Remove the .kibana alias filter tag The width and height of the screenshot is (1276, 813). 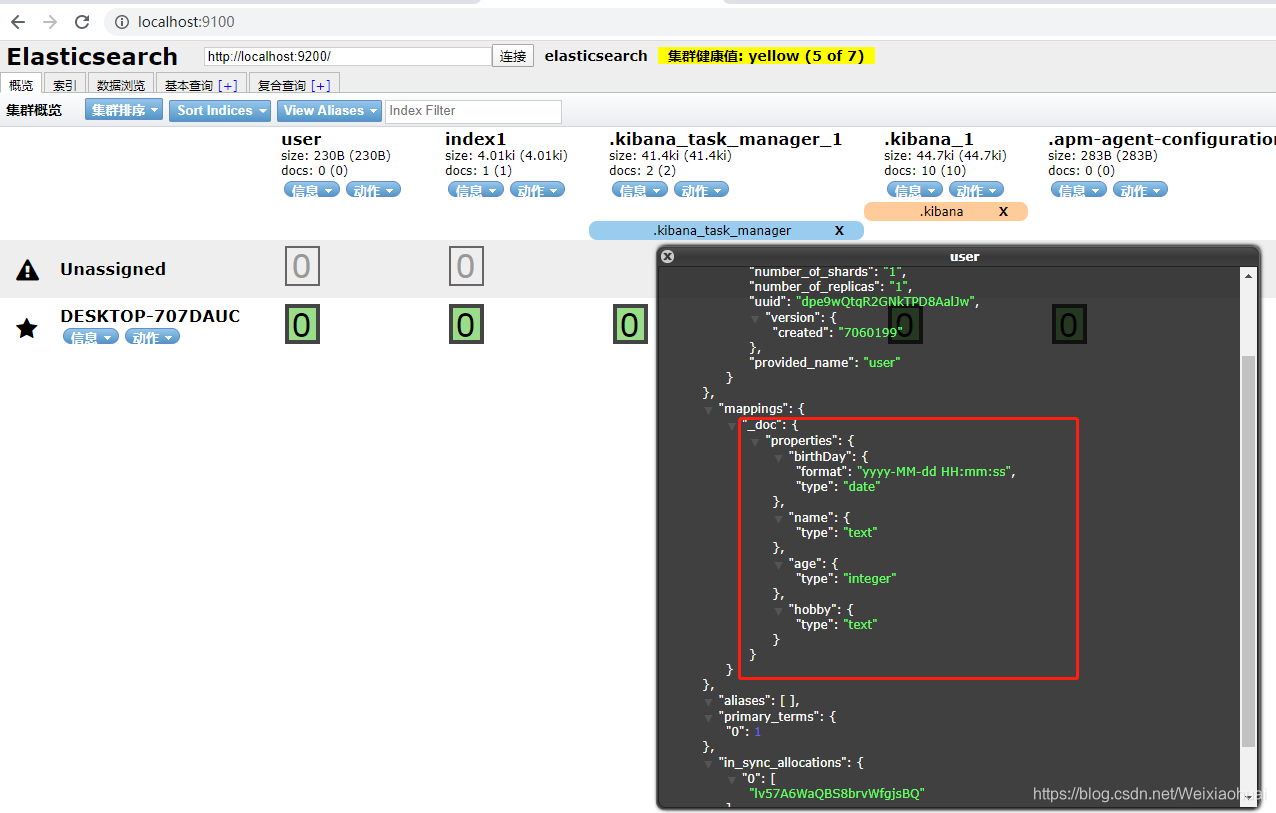coord(1003,211)
